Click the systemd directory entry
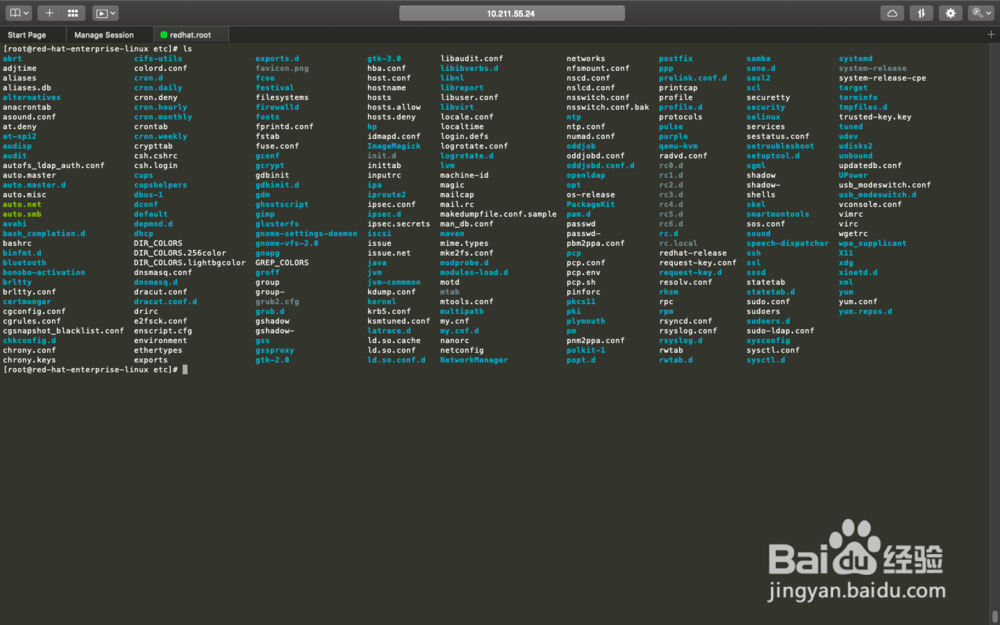The height and width of the screenshot is (625, 1000). coord(855,58)
